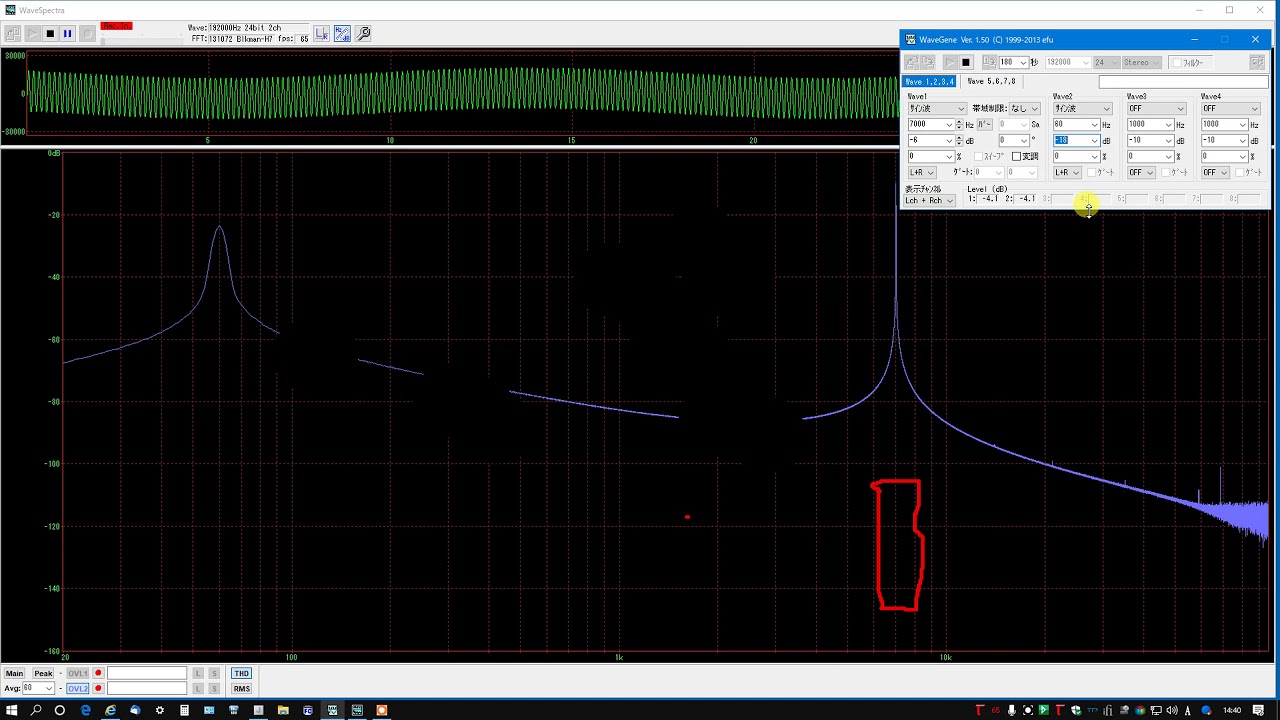1280x720 pixels.
Task: Toggle the Hz/dB axis display icon
Action: tap(343, 33)
